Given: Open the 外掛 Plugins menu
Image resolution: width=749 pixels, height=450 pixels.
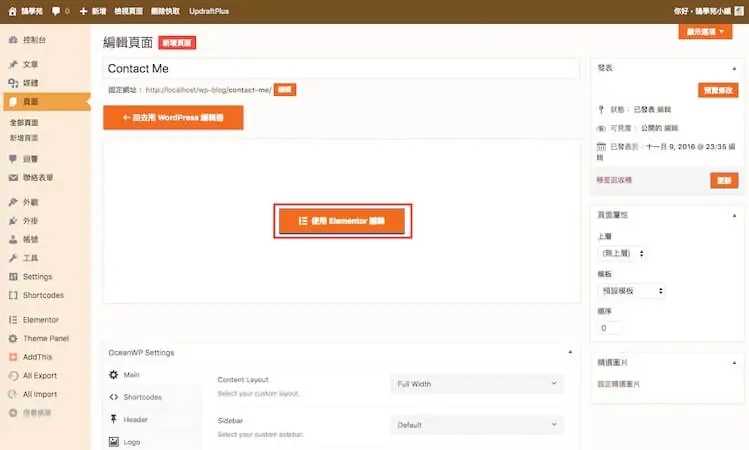Looking at the screenshot, I should pos(24,221).
